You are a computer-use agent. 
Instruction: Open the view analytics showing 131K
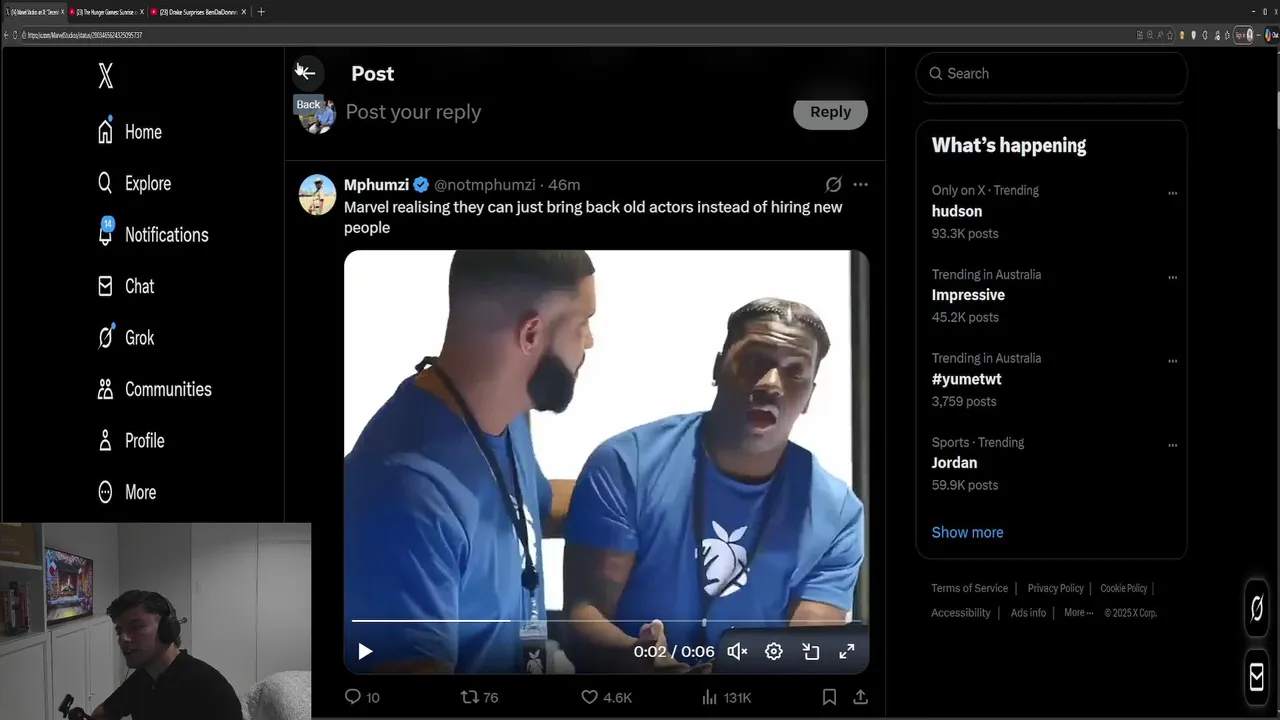726,697
